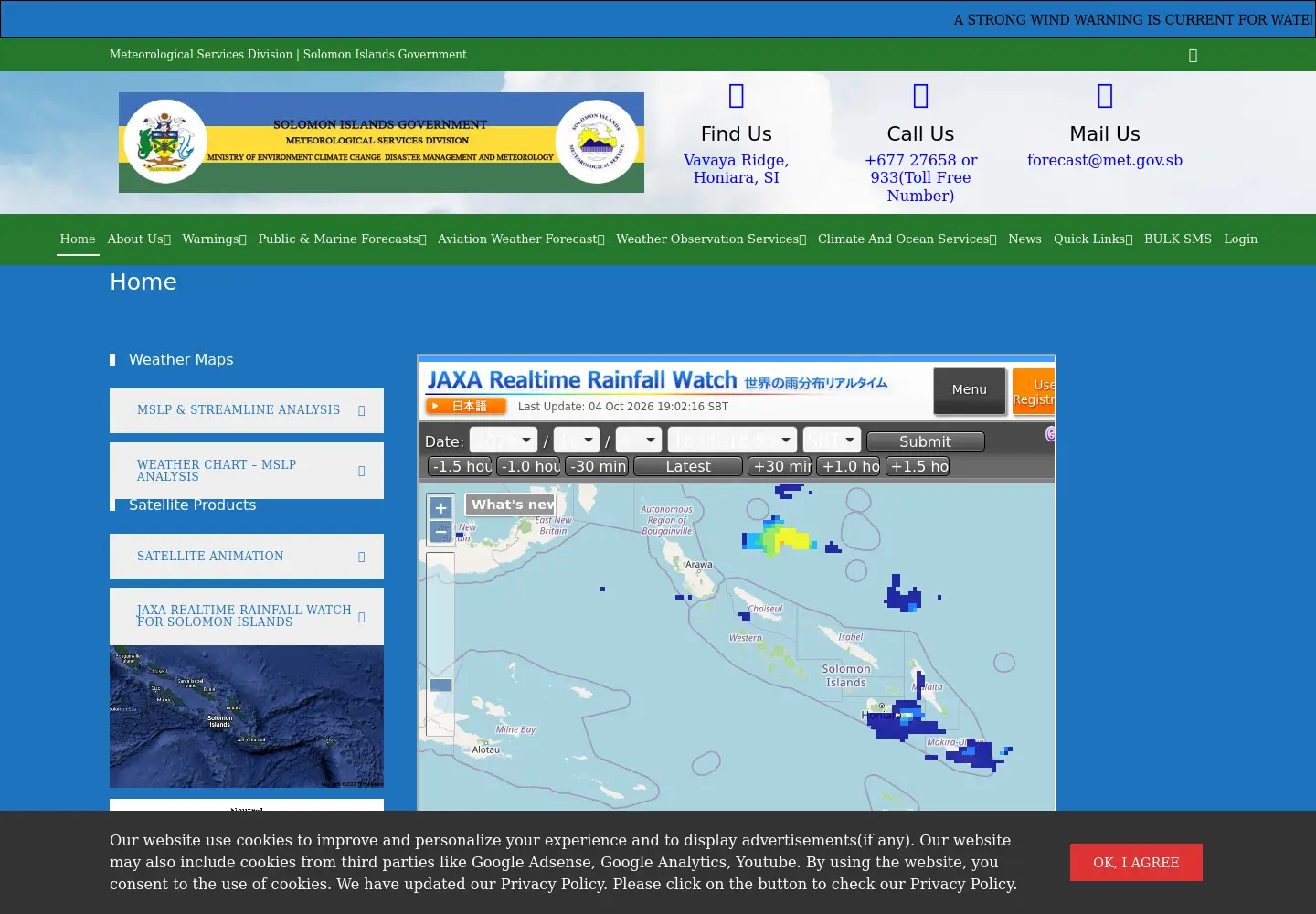Open the Quick Links menu
Image resolution: width=1316 pixels, height=914 pixels.
1093,239
